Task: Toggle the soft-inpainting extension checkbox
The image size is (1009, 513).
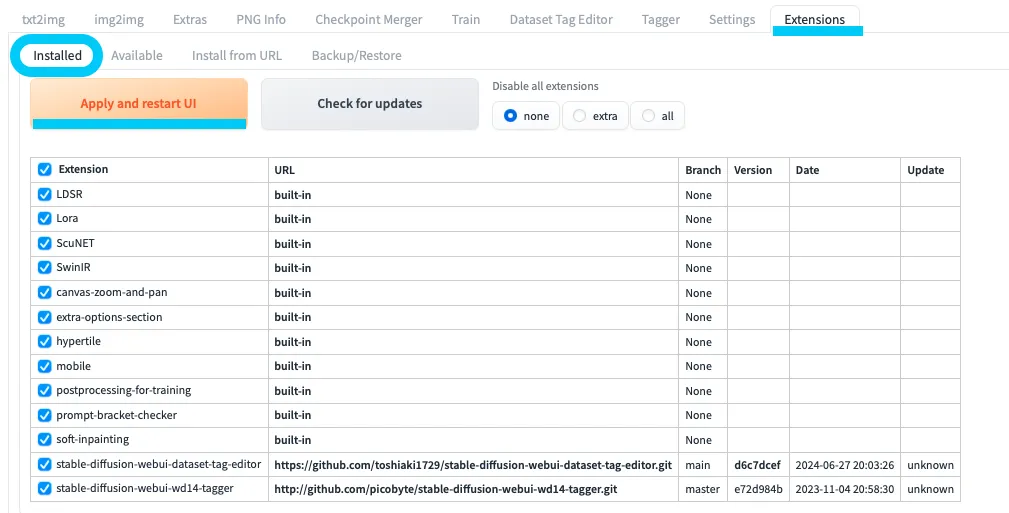Action: coord(44,440)
